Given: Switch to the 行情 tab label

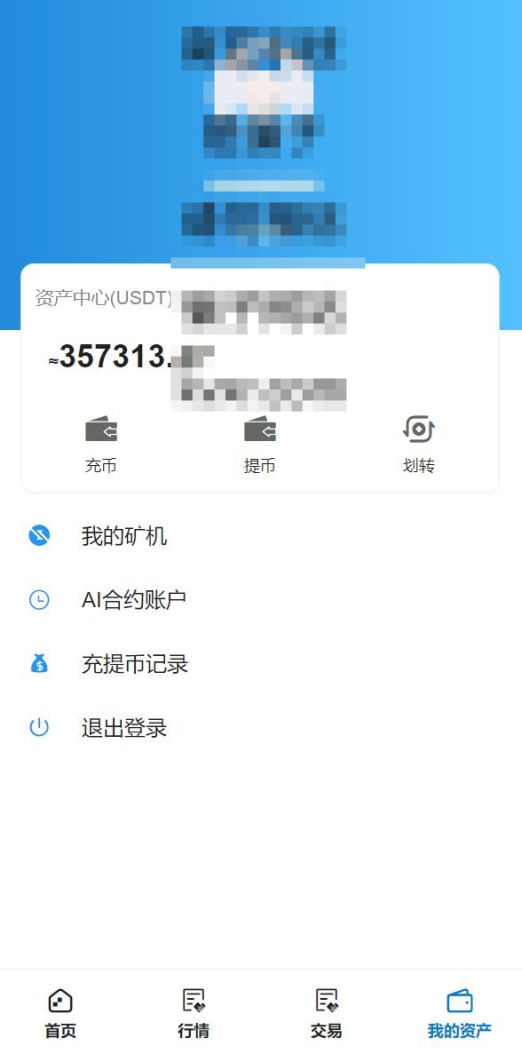Looking at the screenshot, I should [x=193, y=1030].
